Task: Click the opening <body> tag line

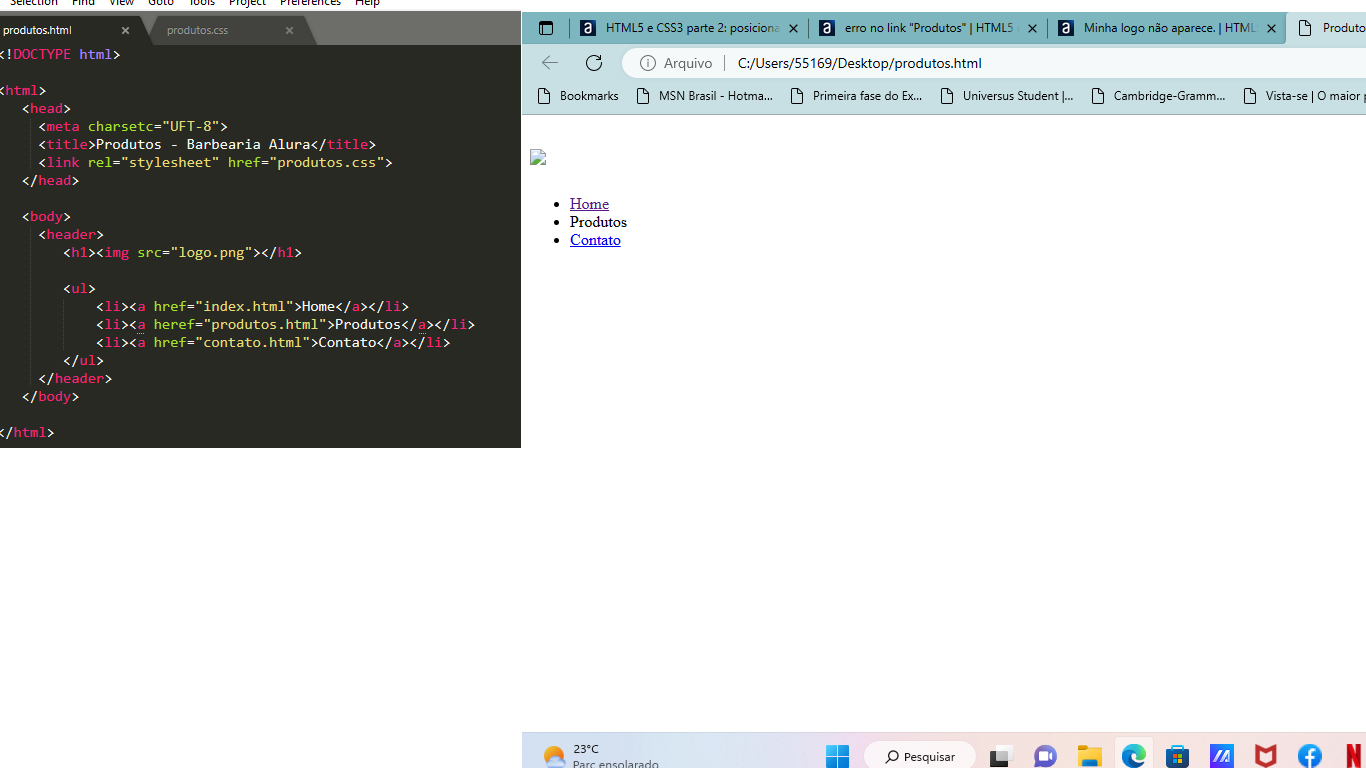Action: point(46,216)
